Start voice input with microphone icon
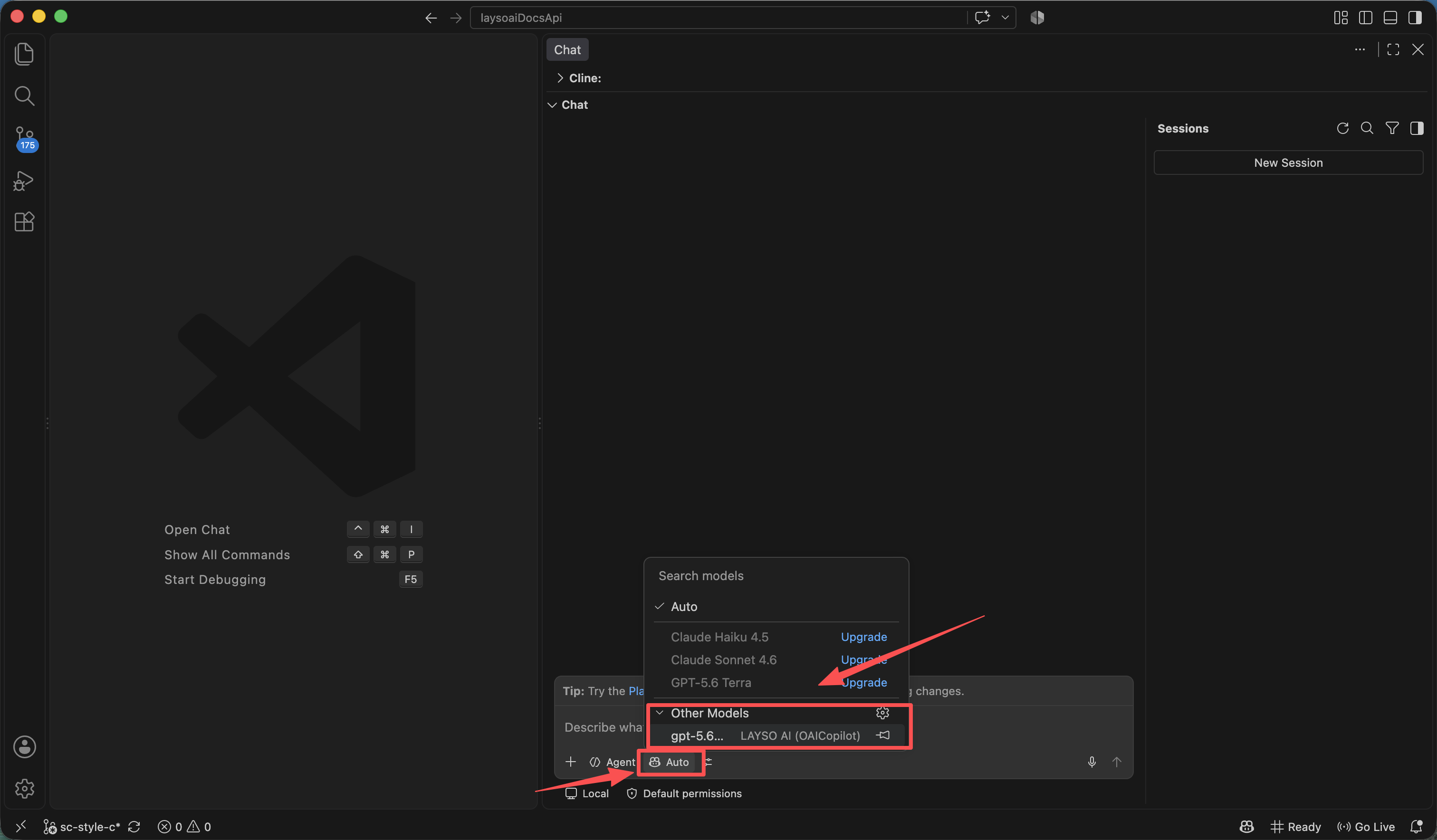This screenshot has width=1437, height=840. click(x=1092, y=762)
